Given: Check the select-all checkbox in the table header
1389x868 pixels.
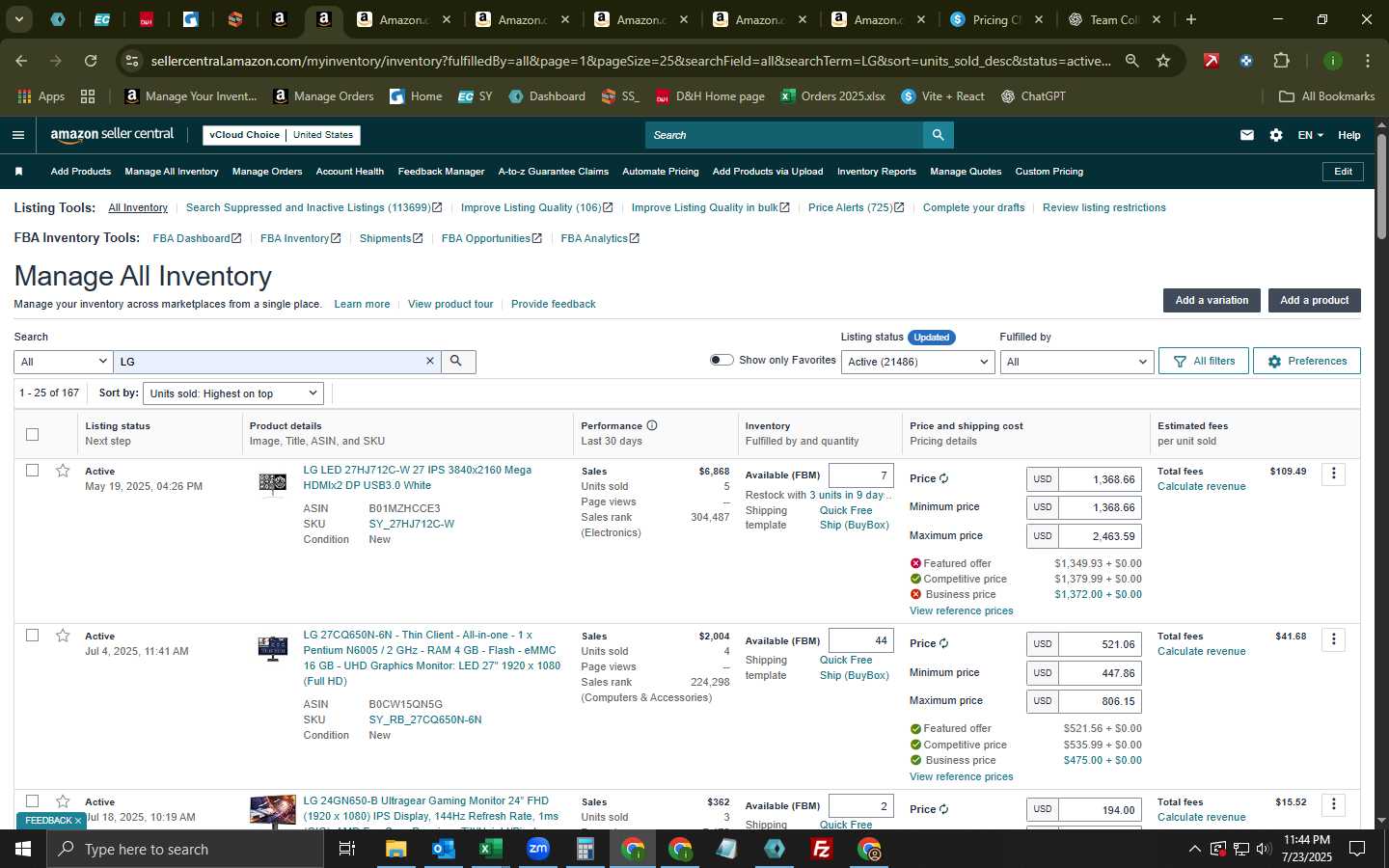Looking at the screenshot, I should [x=32, y=434].
